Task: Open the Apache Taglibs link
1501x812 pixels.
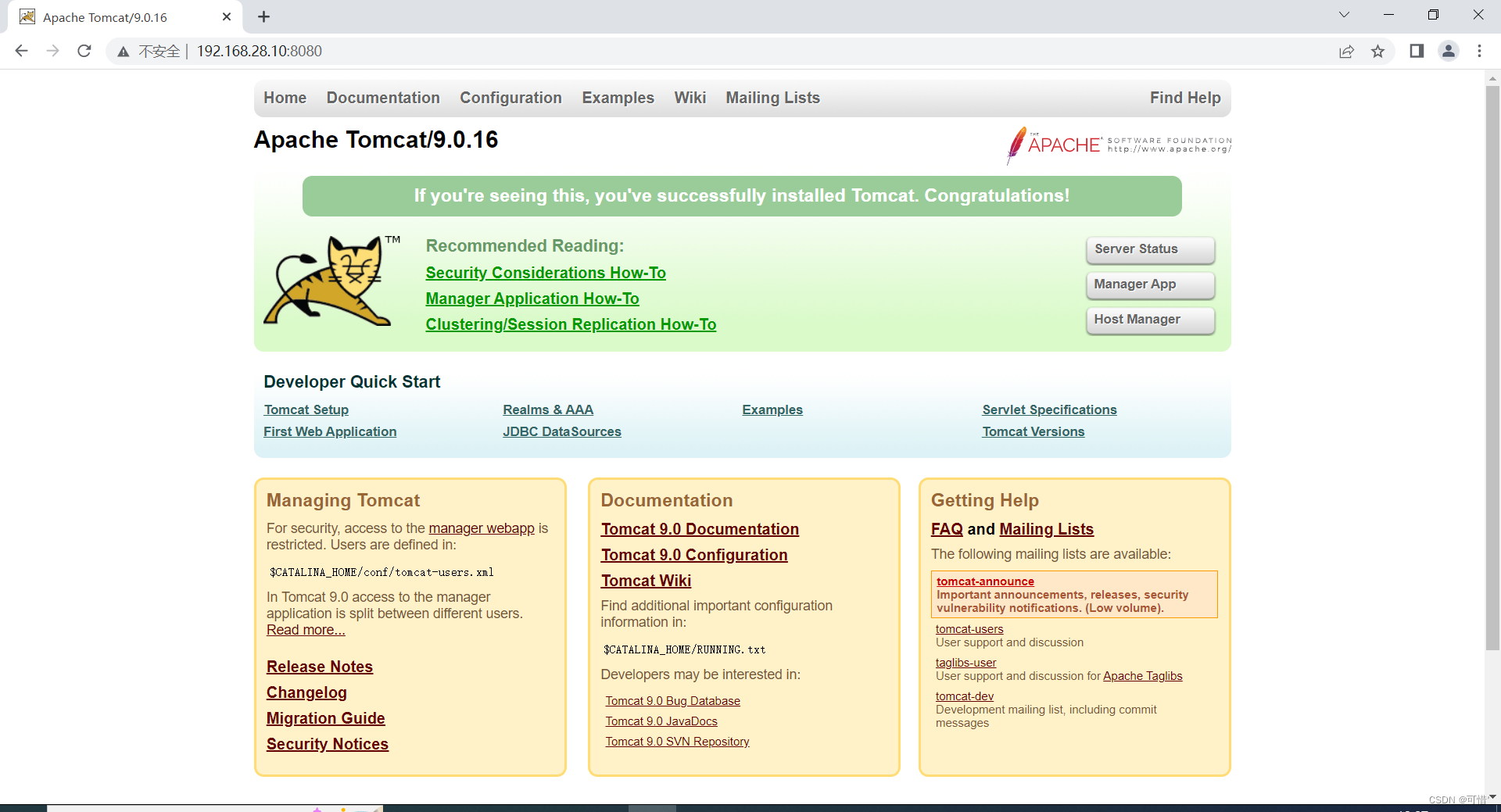Action: click(1143, 676)
